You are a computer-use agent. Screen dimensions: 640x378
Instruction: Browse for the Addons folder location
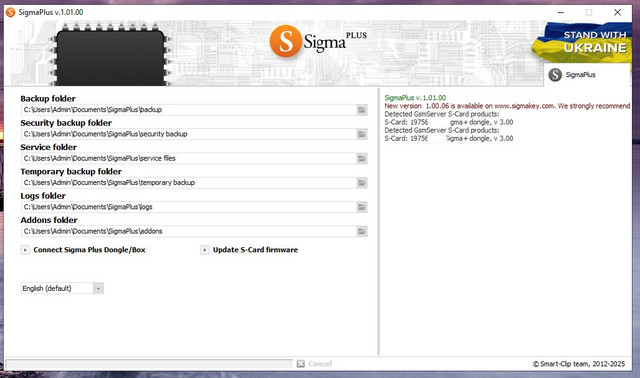(362, 231)
